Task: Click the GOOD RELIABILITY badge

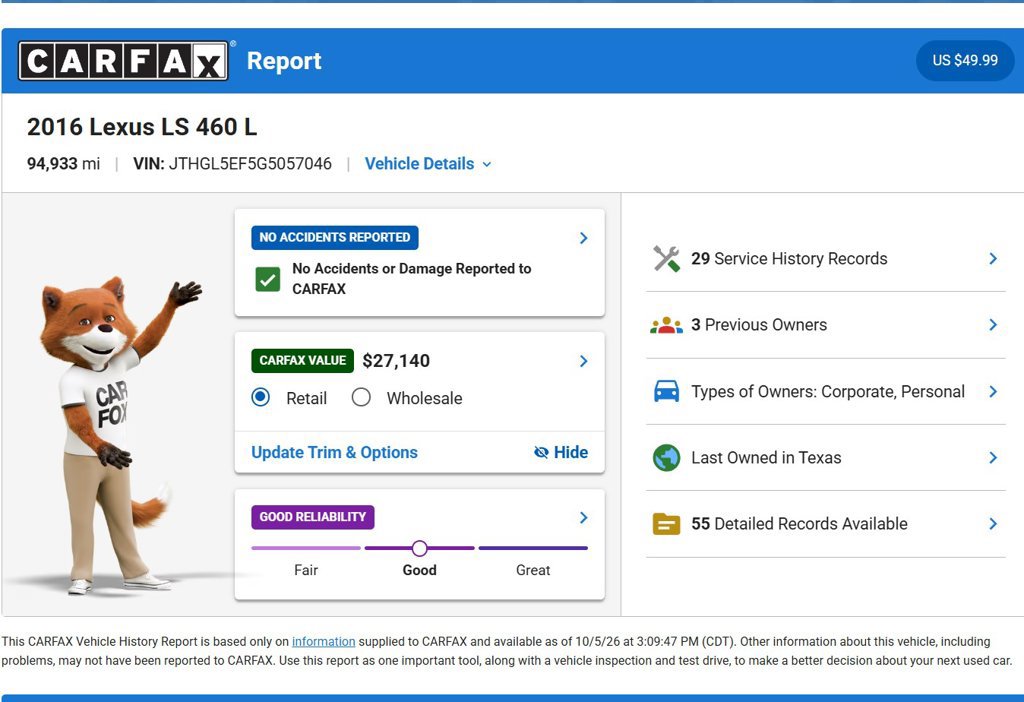Action: pyautogui.click(x=313, y=517)
